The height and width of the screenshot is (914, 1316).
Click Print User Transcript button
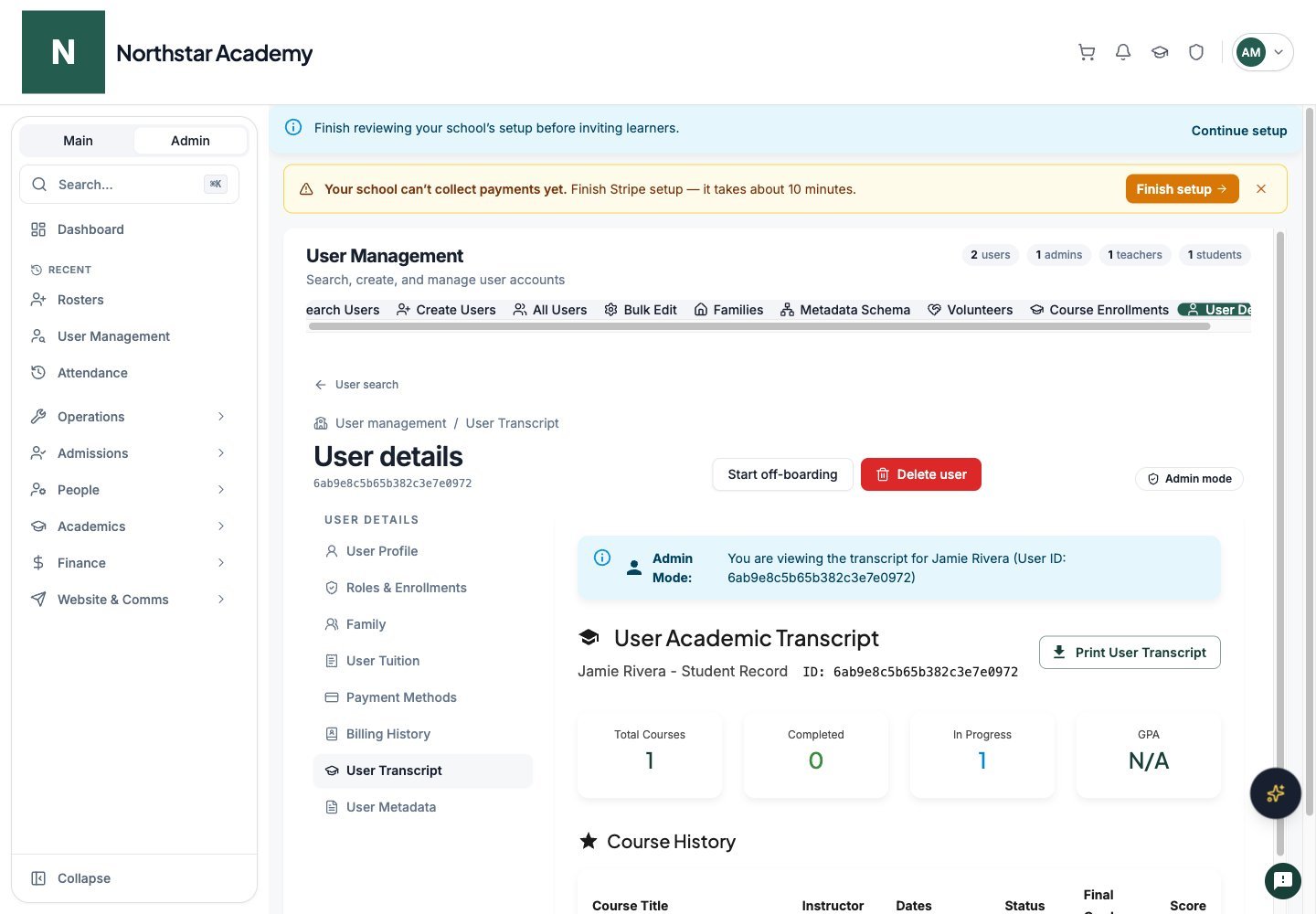1130,653
